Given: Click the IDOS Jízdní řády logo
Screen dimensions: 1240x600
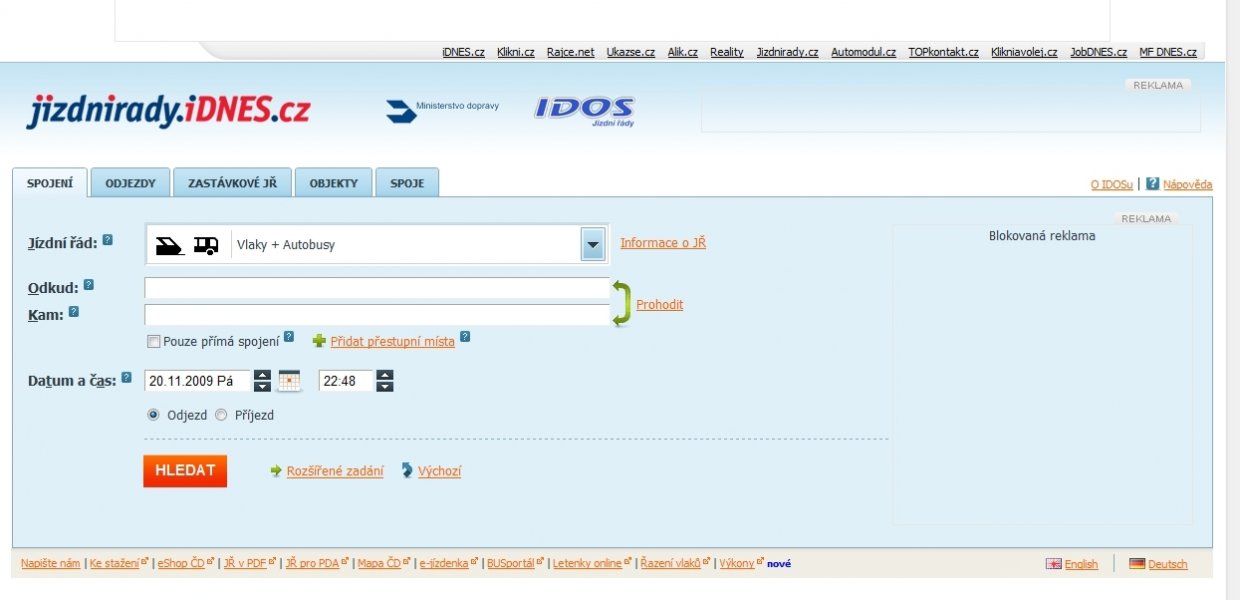Looking at the screenshot, I should [584, 111].
